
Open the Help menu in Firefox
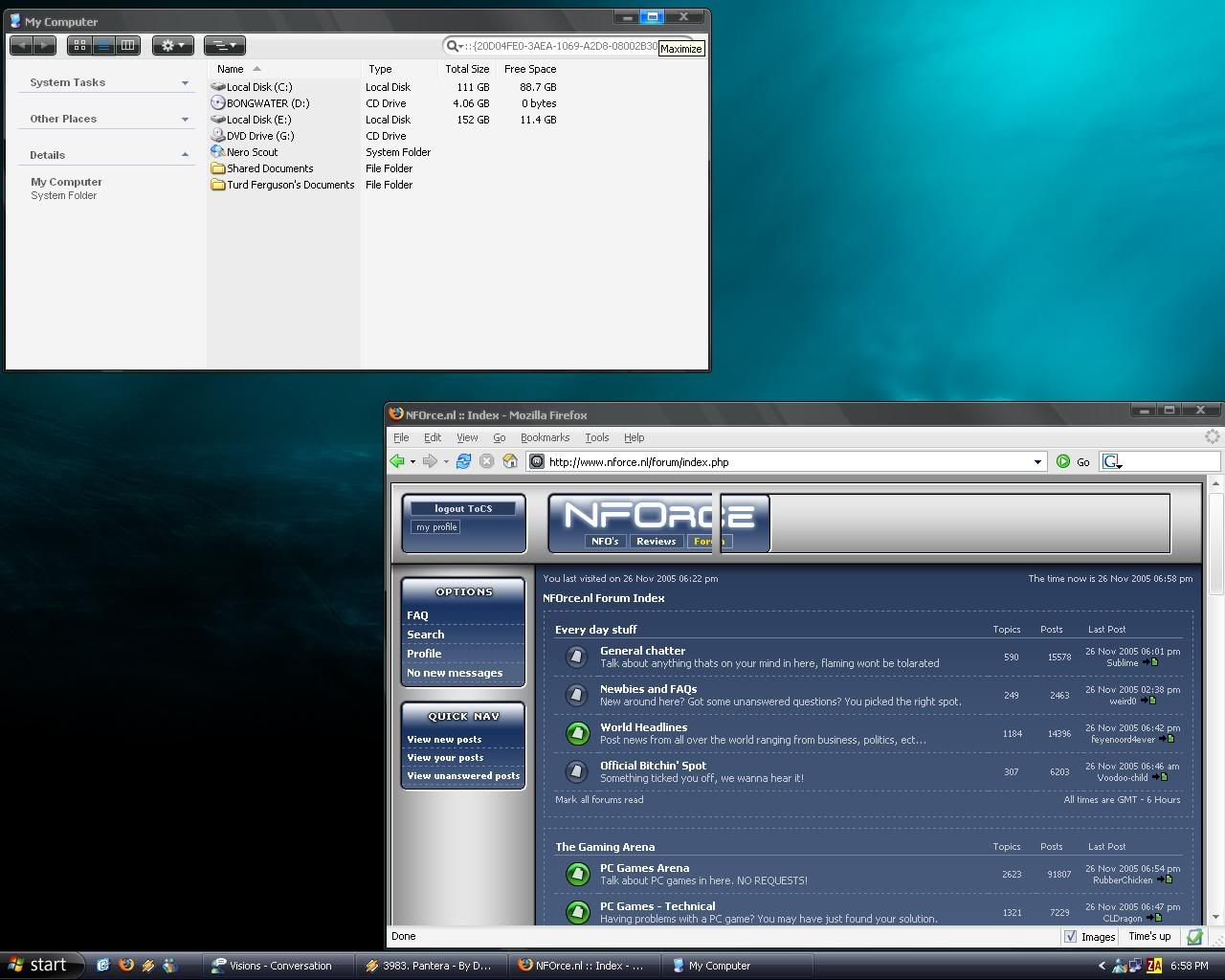(x=635, y=437)
